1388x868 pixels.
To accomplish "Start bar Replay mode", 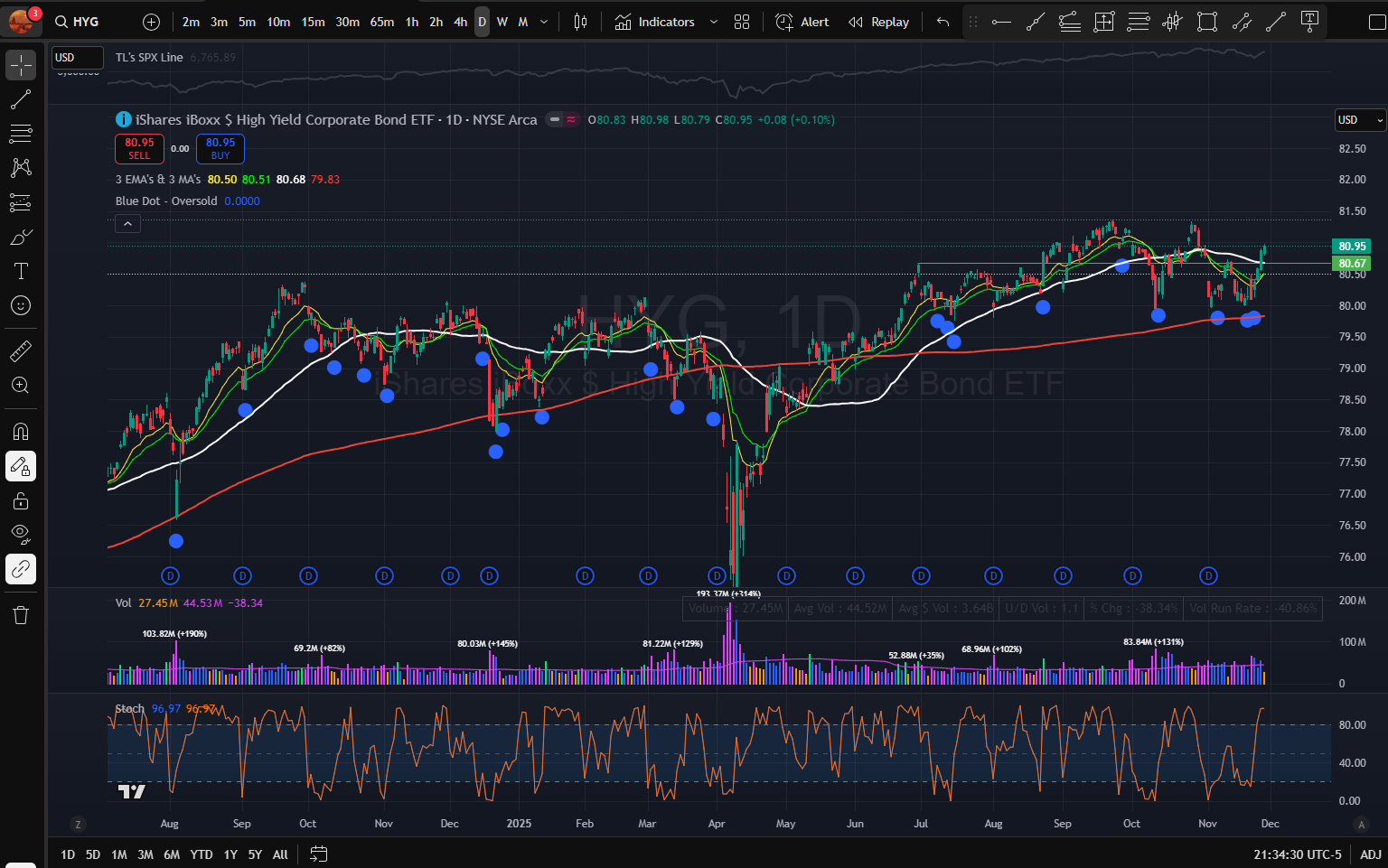I will (878, 22).
